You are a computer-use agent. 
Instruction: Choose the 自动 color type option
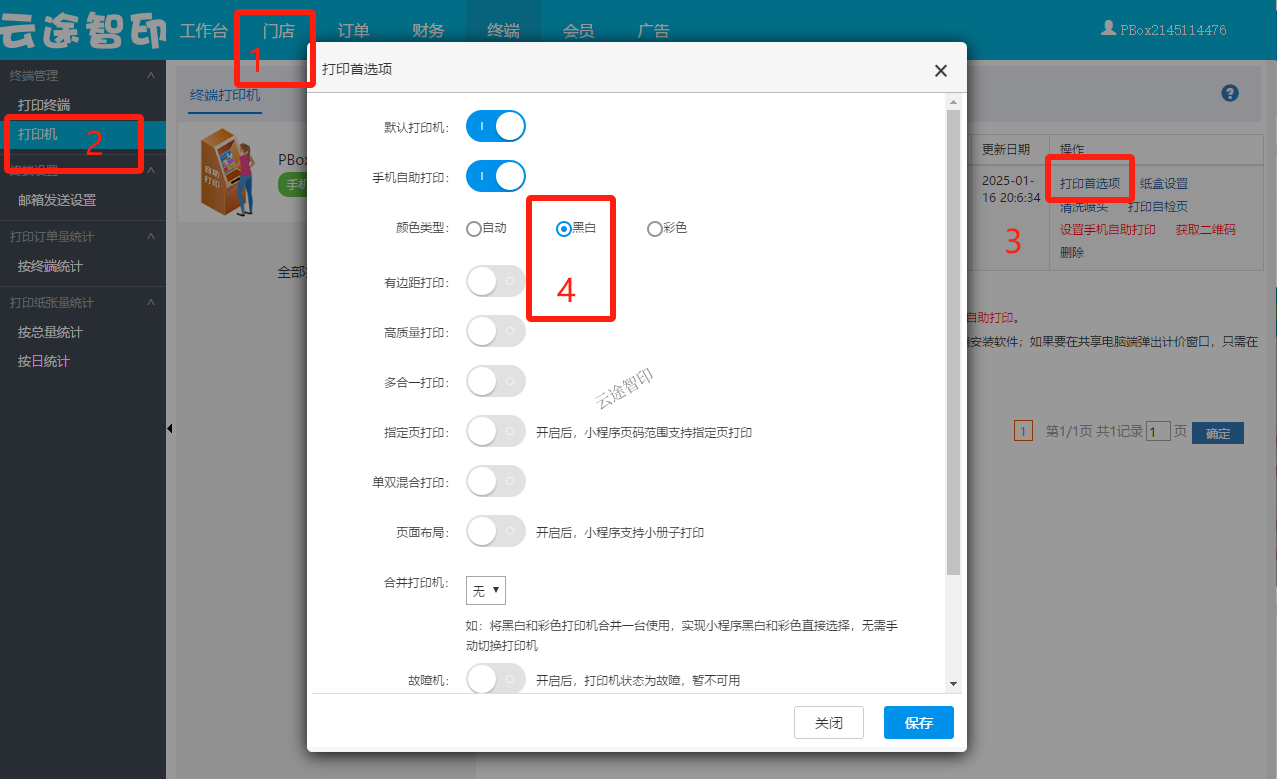point(474,229)
